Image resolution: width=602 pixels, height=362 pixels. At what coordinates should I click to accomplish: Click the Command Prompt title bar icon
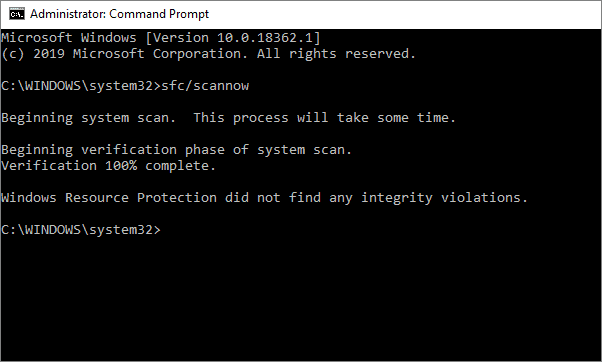tap(17, 14)
